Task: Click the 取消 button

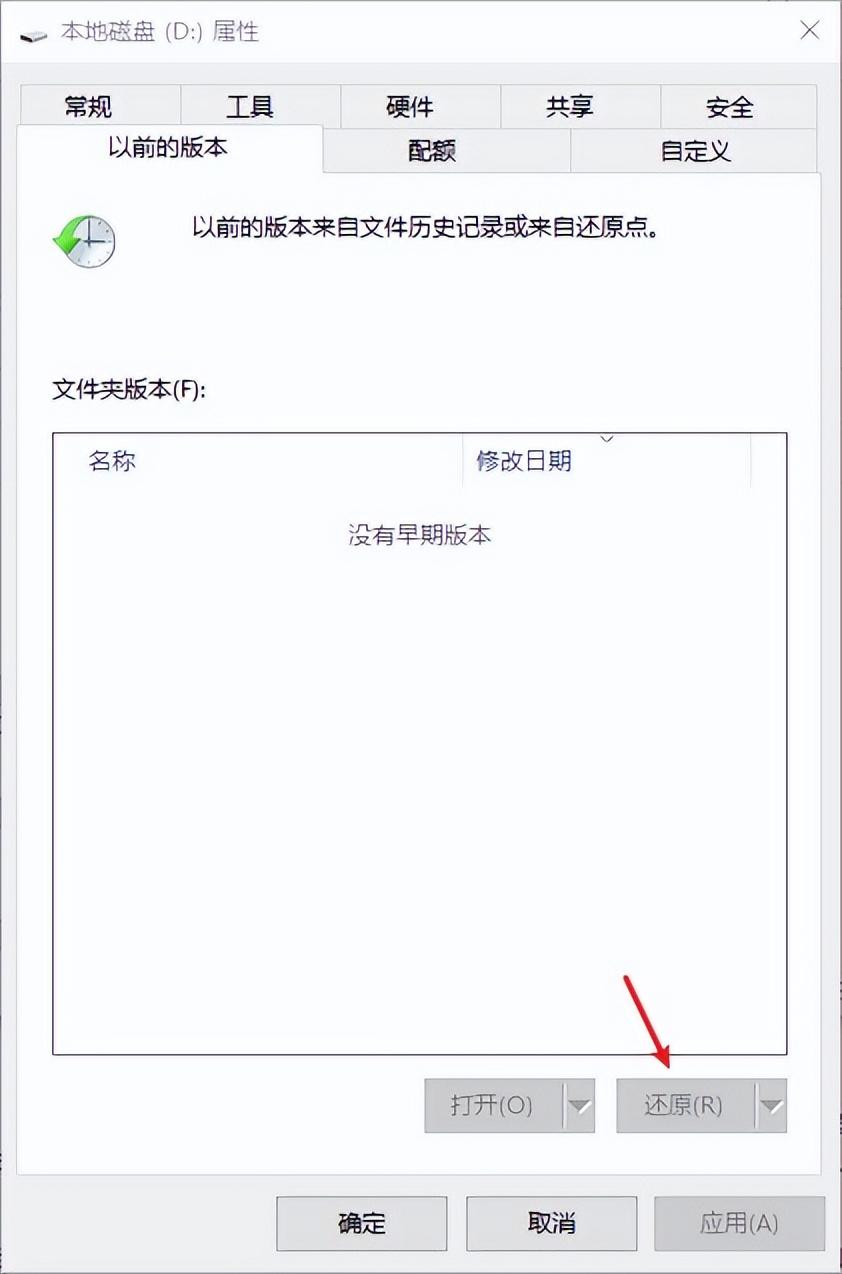Action: [552, 1223]
